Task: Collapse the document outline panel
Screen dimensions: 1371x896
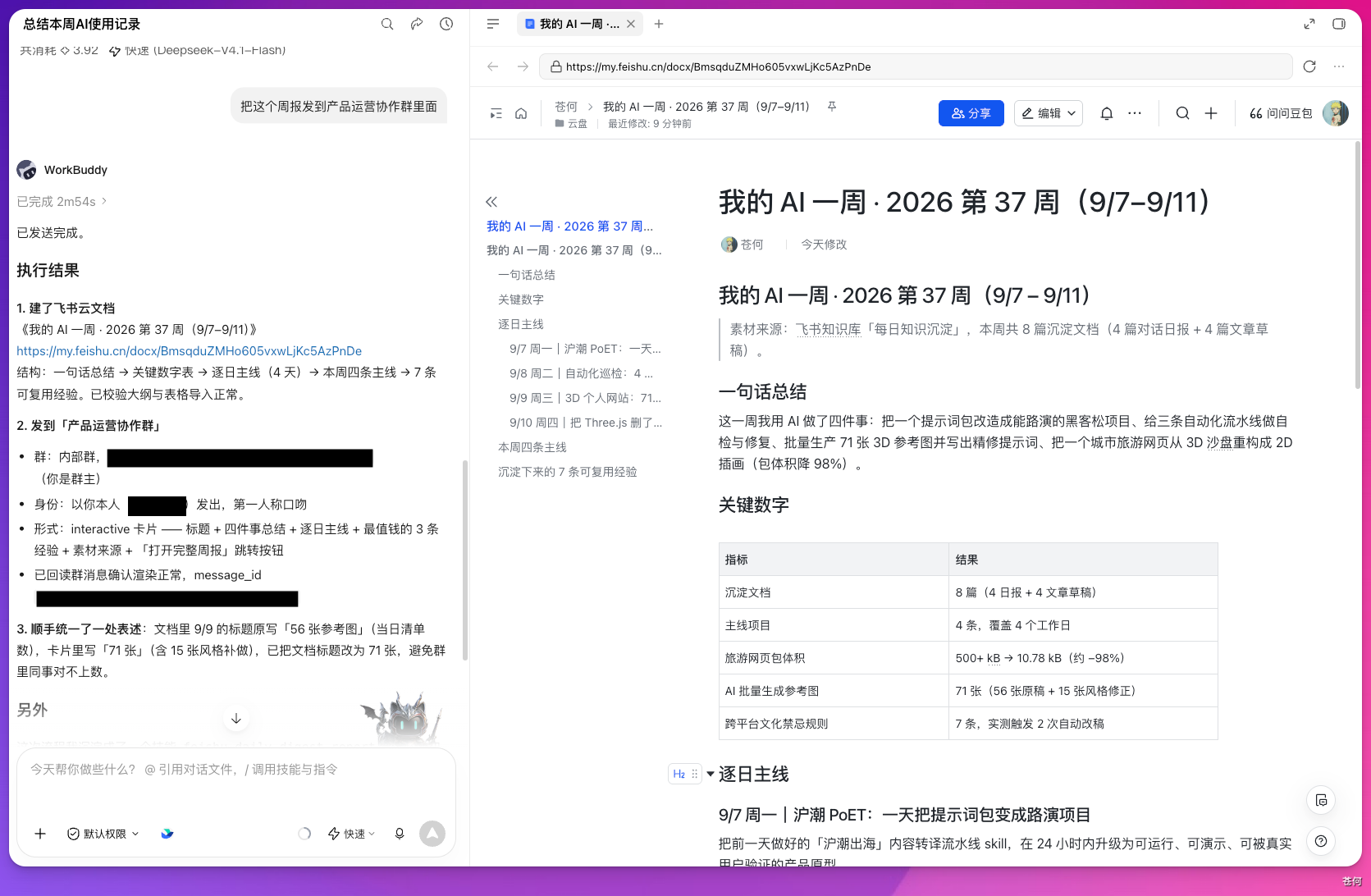Action: click(x=491, y=202)
